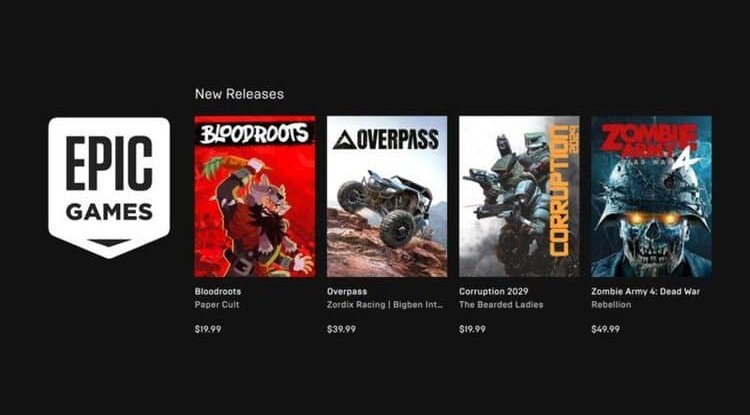Click the Zombie Army 4: Dead War title

pyautogui.click(x=645, y=291)
